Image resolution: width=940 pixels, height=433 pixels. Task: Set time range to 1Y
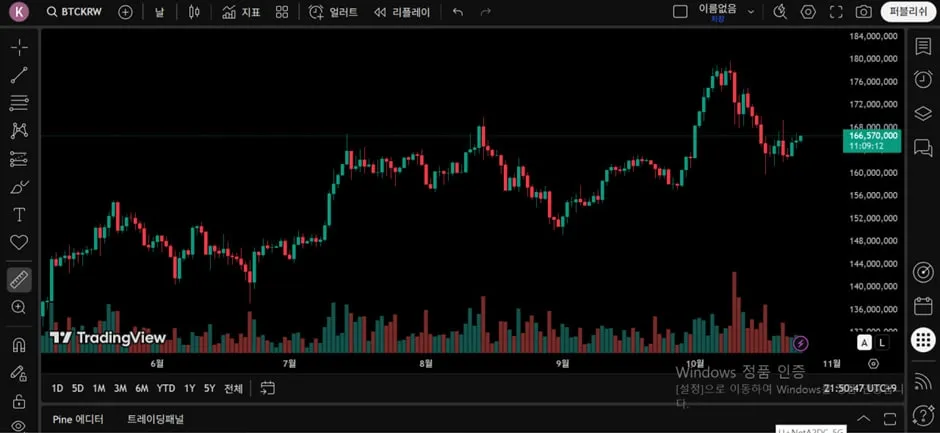pyautogui.click(x=189, y=389)
